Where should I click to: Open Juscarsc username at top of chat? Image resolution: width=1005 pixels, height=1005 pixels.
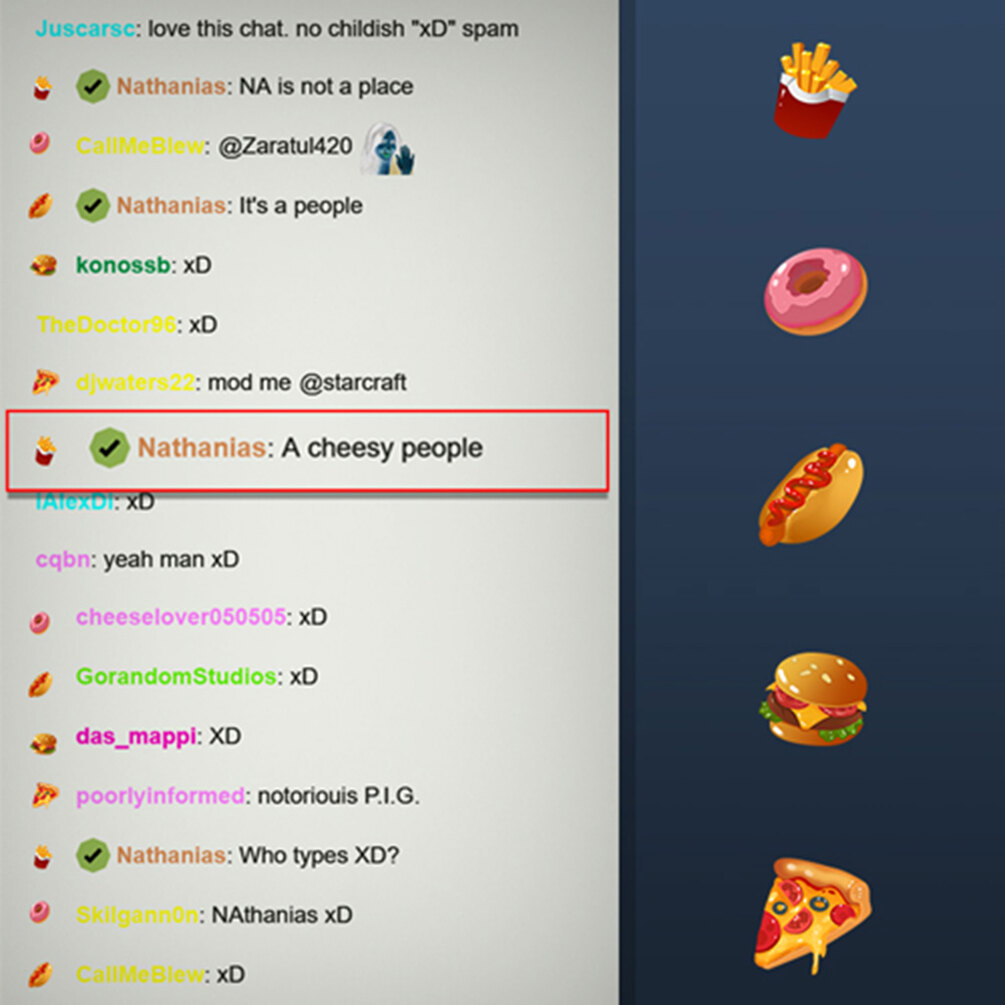[x=85, y=29]
